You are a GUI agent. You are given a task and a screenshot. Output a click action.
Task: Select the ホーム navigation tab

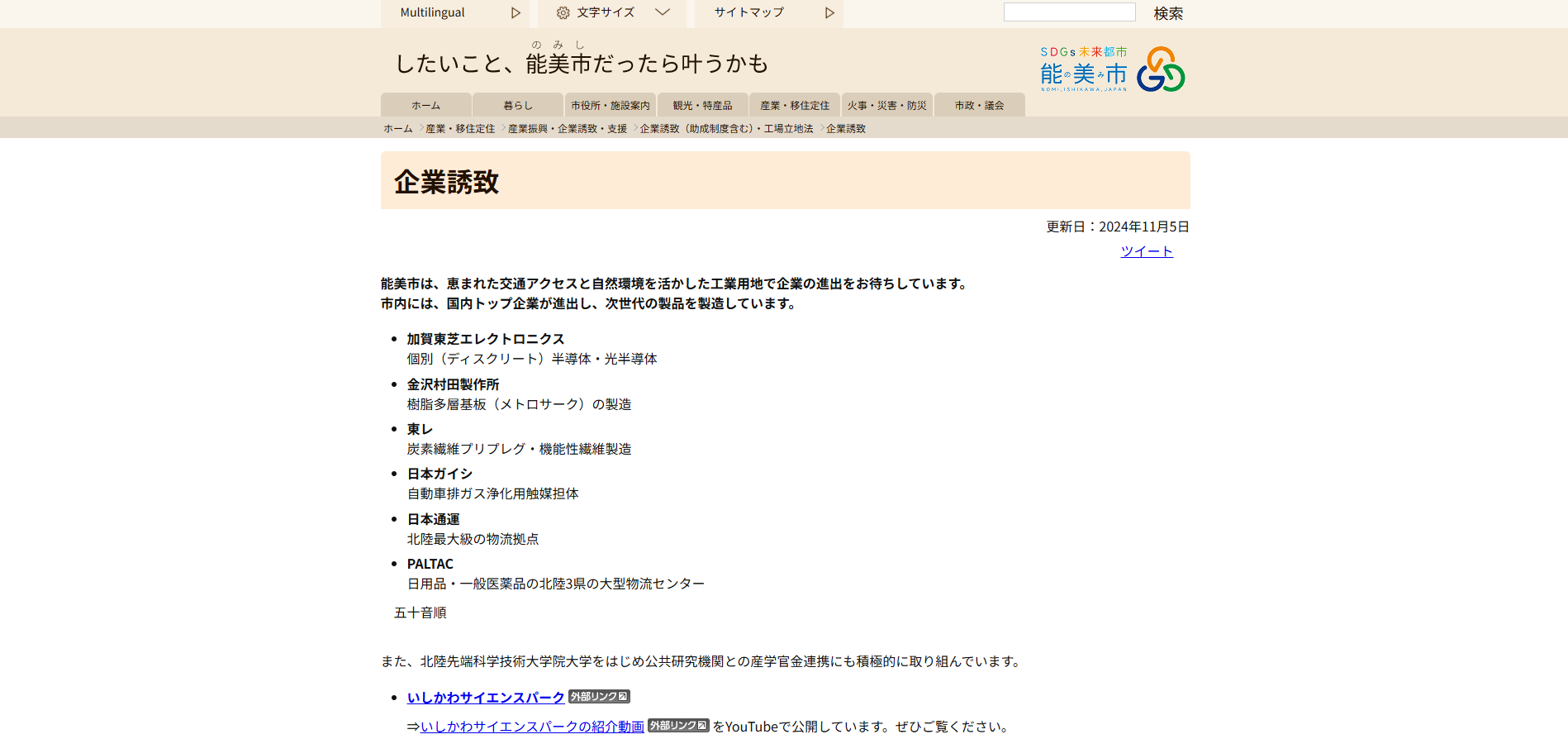[426, 105]
